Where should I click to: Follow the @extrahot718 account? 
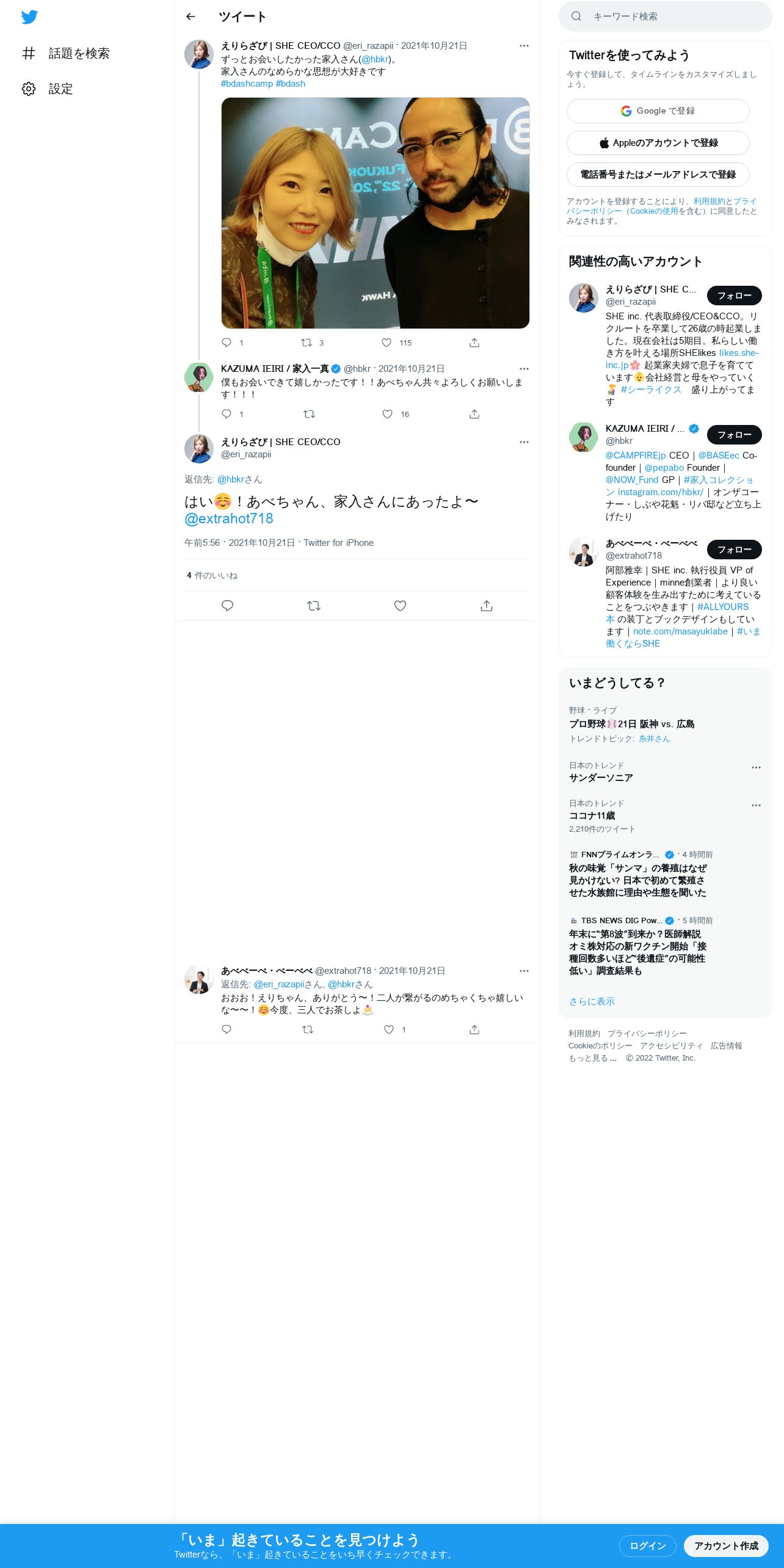click(x=734, y=550)
